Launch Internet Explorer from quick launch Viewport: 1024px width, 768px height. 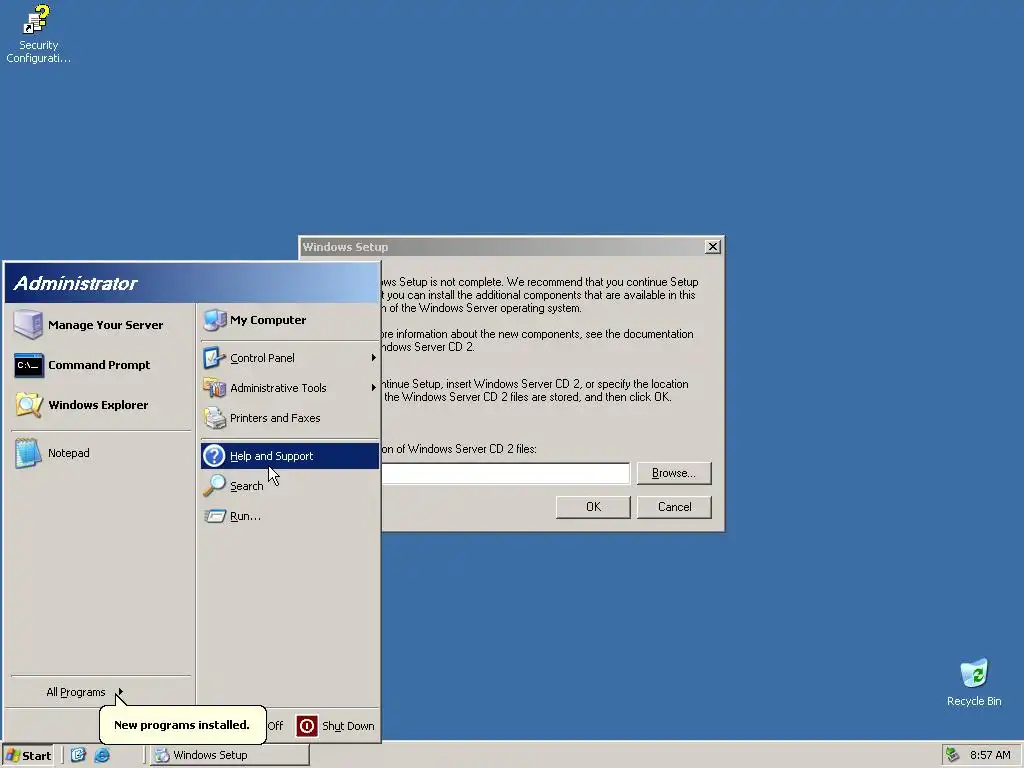(102, 755)
